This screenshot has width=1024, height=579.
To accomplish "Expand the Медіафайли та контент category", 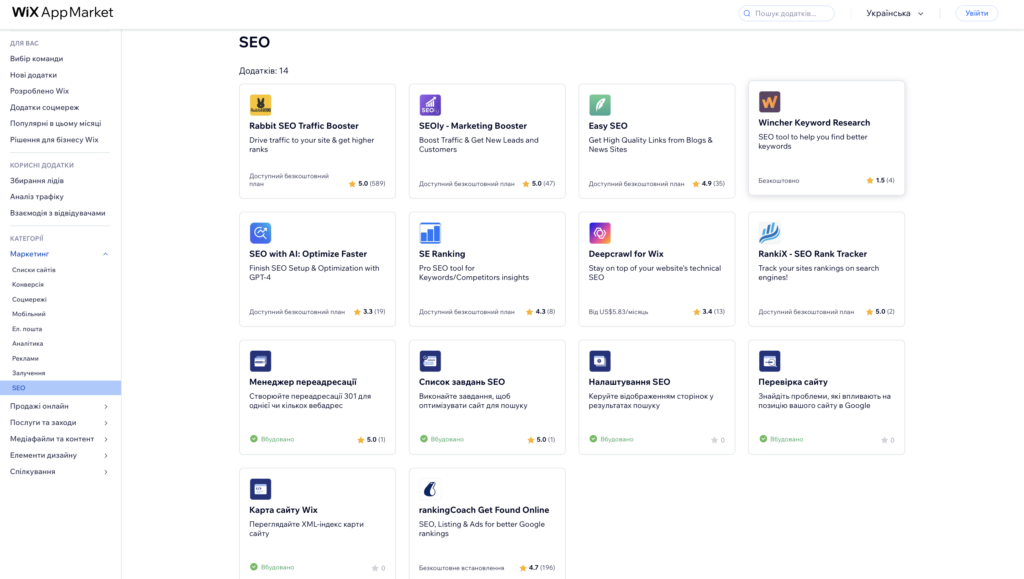I will [105, 439].
